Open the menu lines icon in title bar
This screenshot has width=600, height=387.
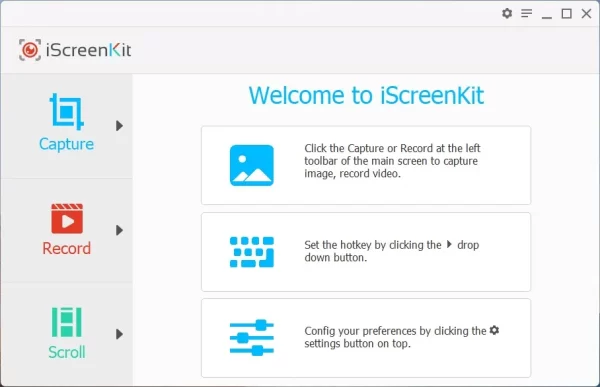[x=527, y=13]
